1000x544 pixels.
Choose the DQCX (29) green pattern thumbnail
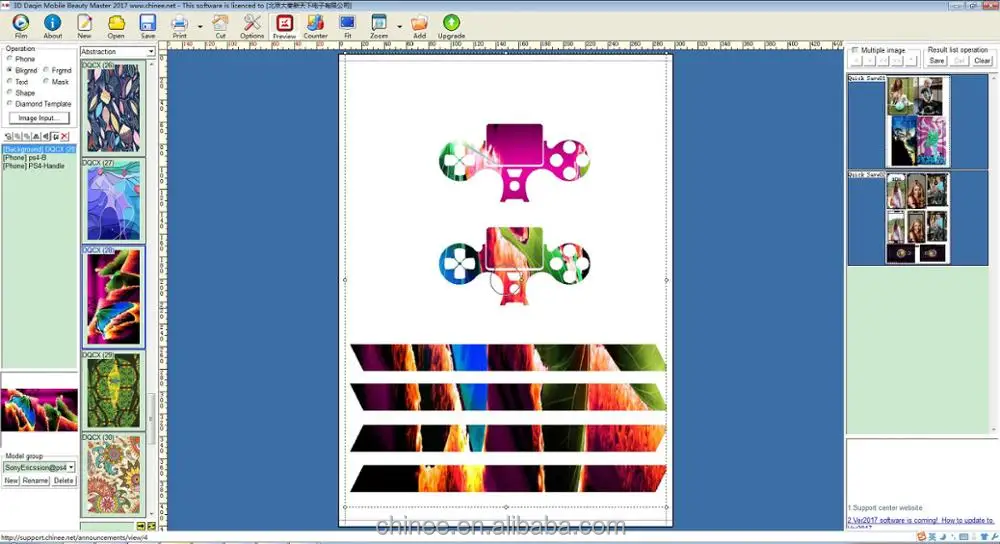114,392
